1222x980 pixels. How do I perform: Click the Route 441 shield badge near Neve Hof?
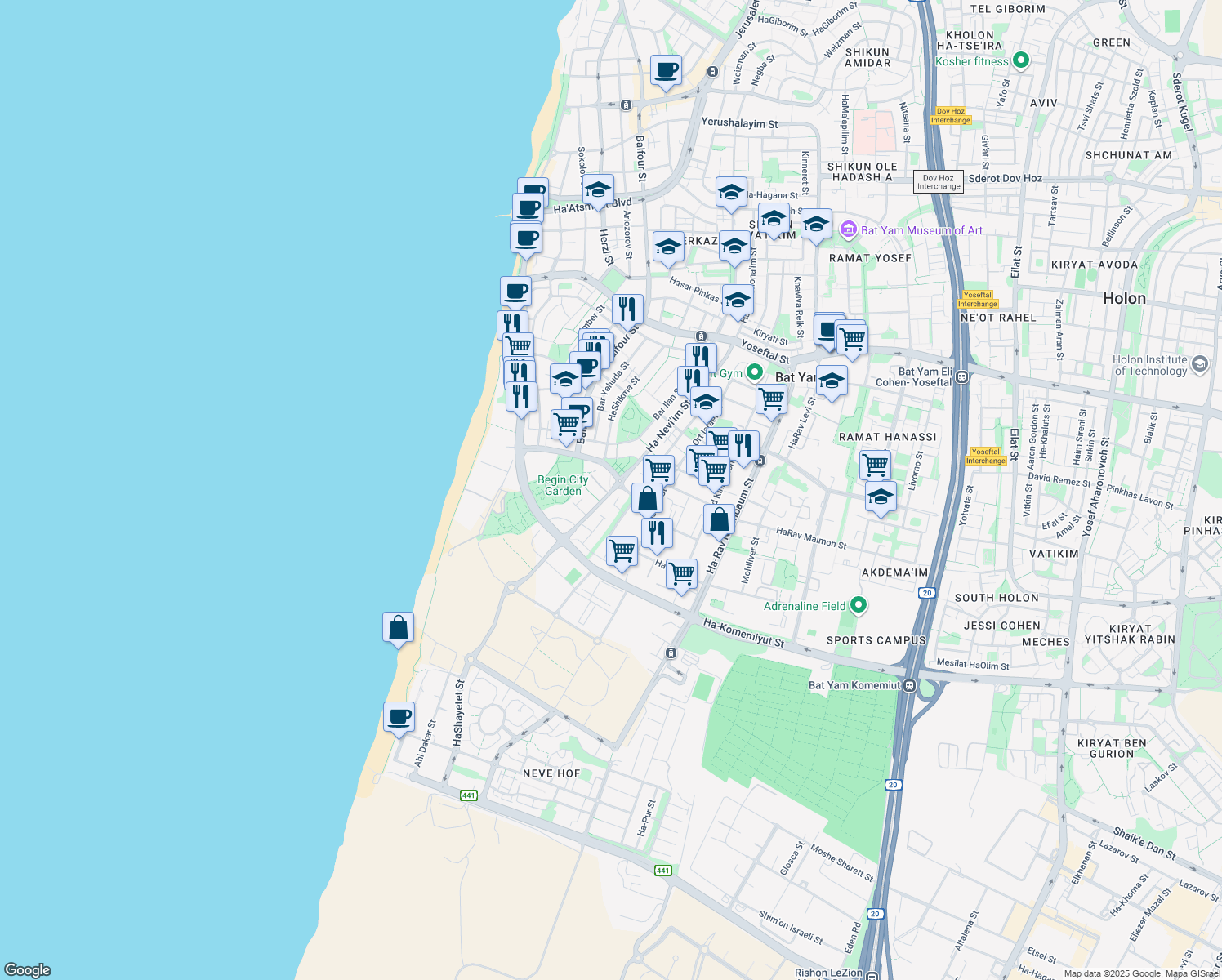468,794
